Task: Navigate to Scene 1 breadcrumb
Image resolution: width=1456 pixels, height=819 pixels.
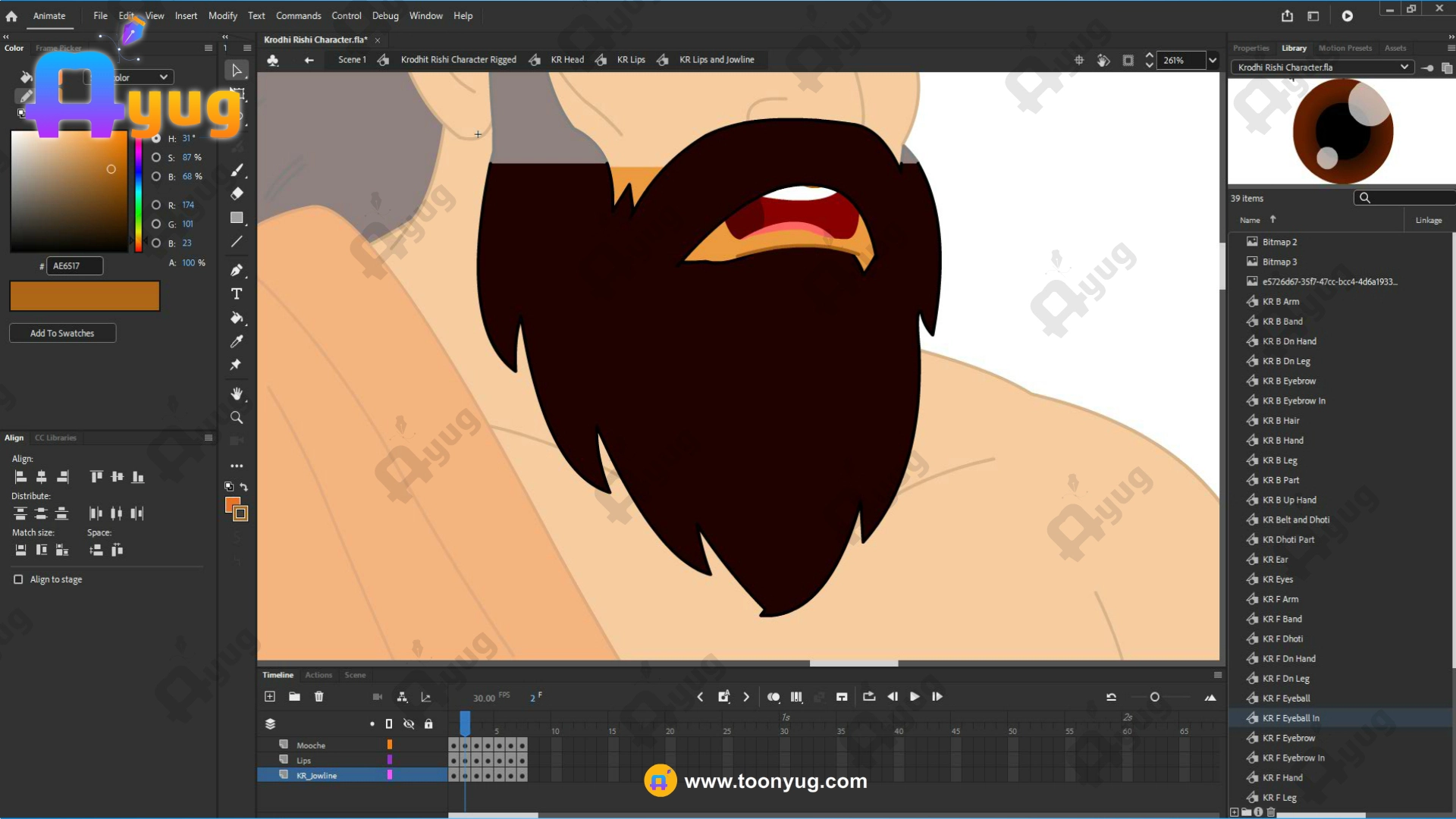Action: click(352, 60)
